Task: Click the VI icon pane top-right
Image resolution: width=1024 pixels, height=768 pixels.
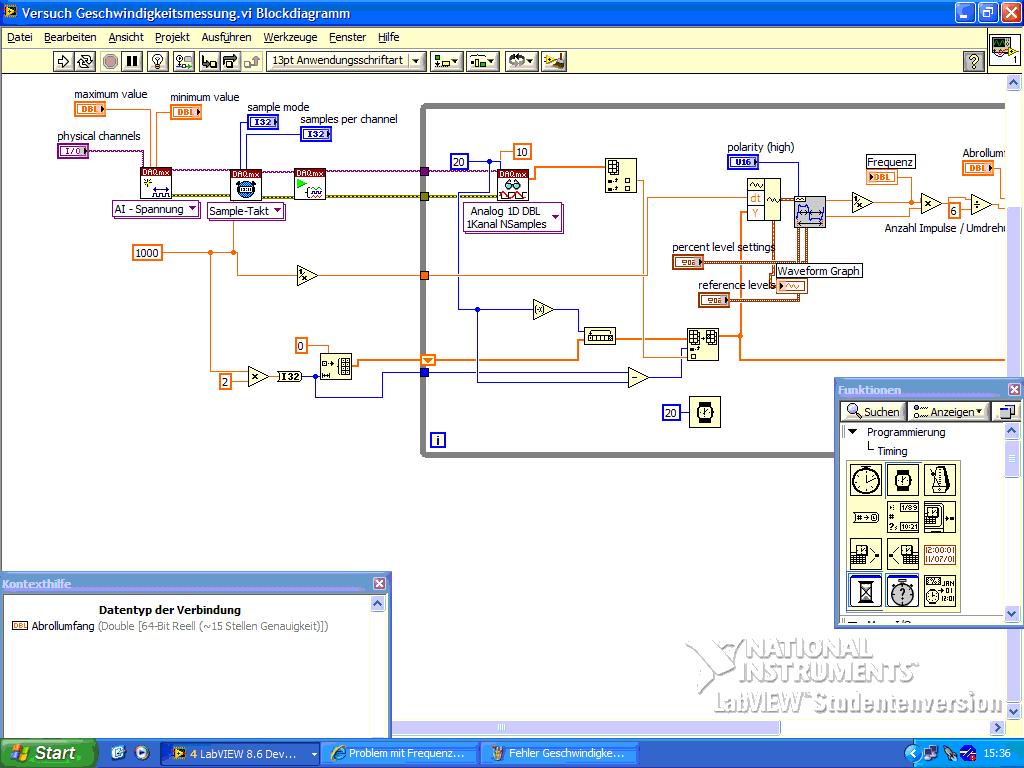Action: [1004, 49]
